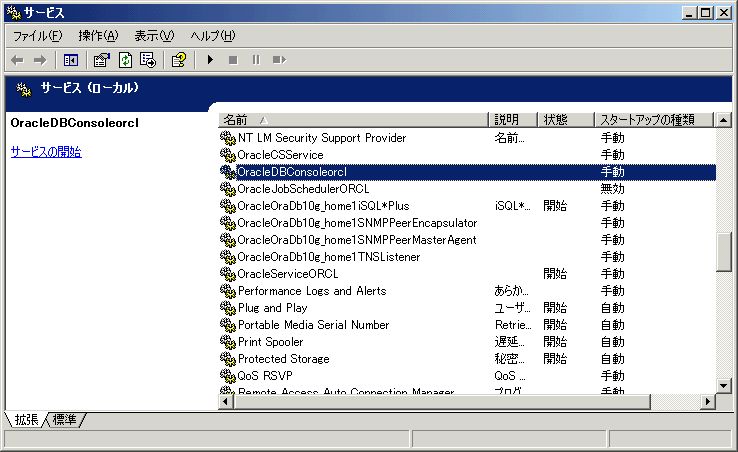Screen dimensions: 738x452
Task: Click the horizontal scrollbar left arrow
Action: tap(226, 402)
